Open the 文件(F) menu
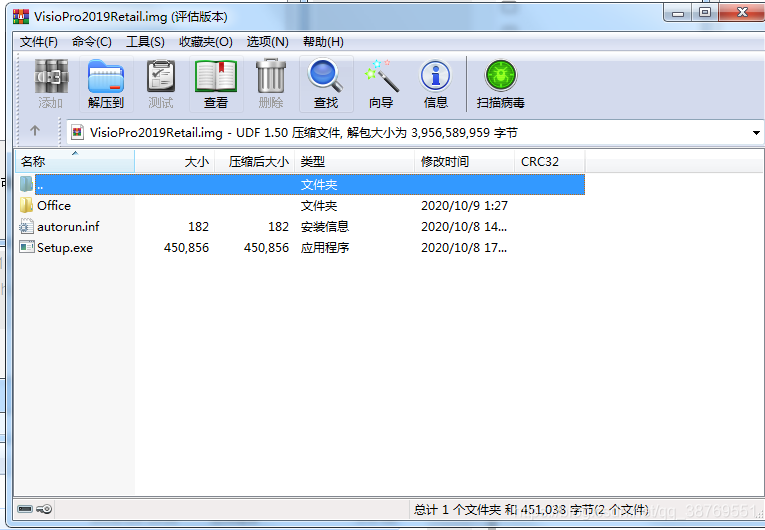 click(39, 42)
